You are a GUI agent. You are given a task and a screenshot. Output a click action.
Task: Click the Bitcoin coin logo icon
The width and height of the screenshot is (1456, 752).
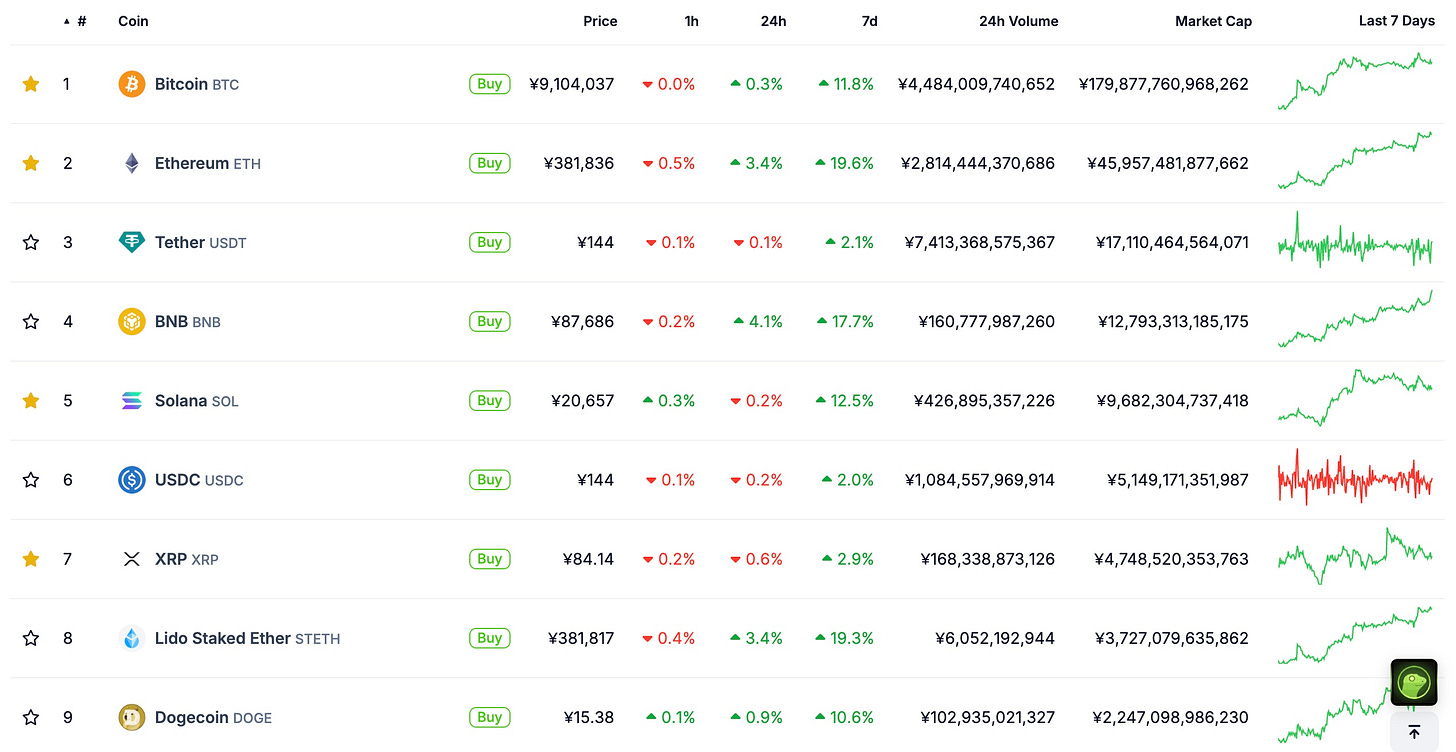point(132,84)
